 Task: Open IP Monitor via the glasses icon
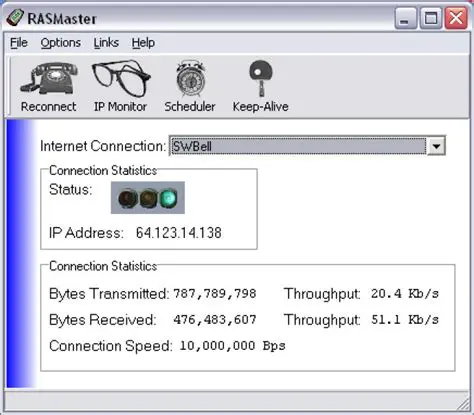(x=121, y=79)
